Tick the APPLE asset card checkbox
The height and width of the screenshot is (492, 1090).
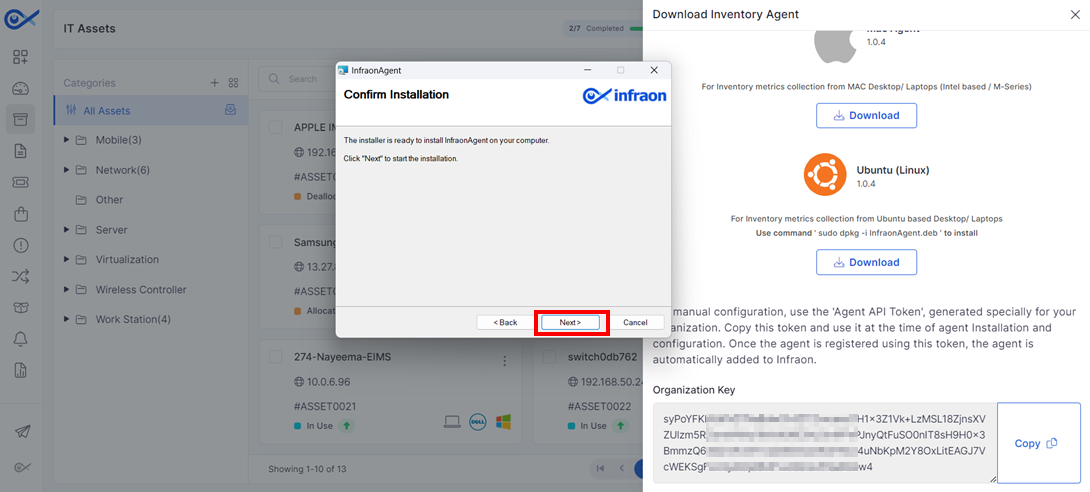(x=276, y=127)
